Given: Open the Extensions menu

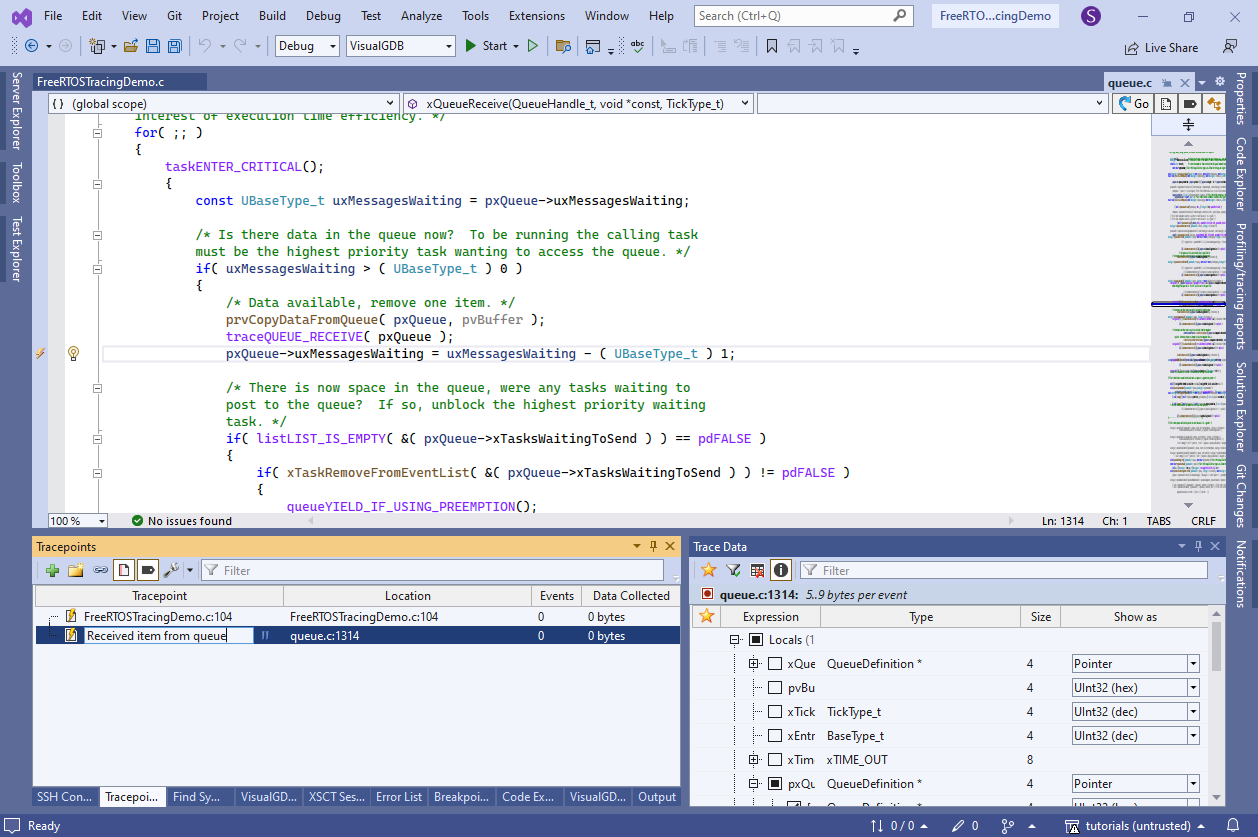Looking at the screenshot, I should click(536, 16).
